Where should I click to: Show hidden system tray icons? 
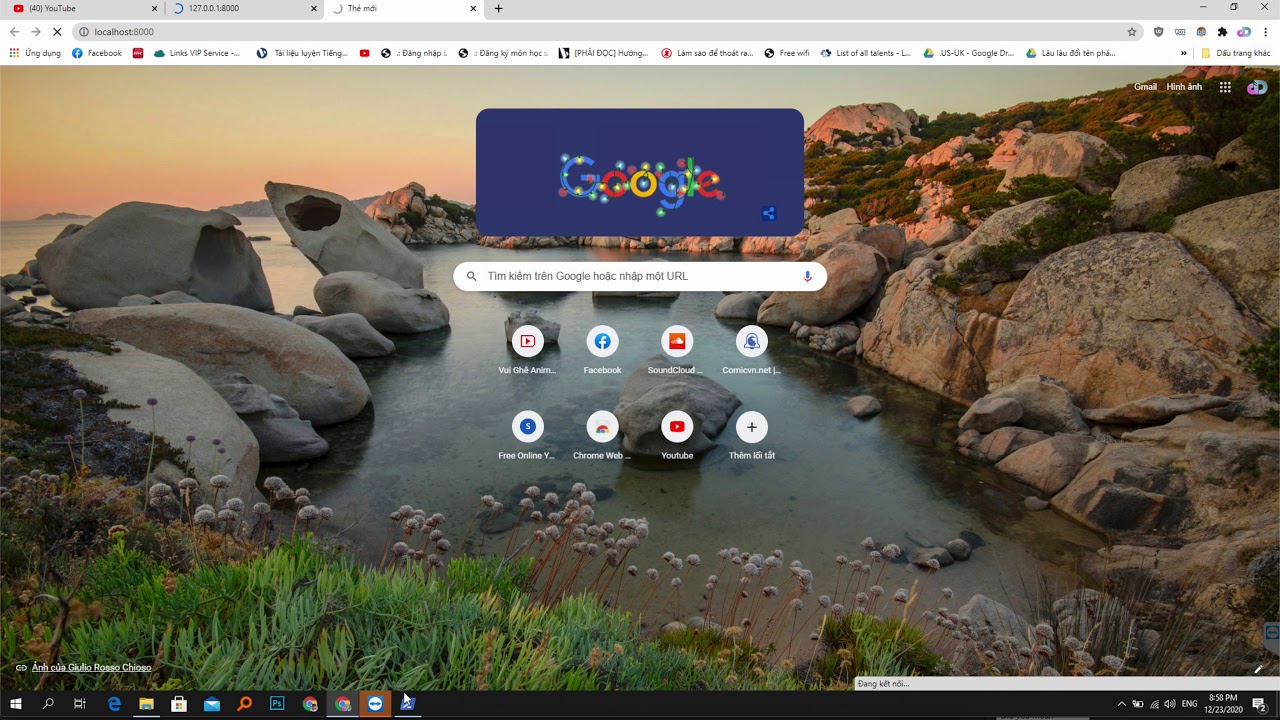(1121, 704)
